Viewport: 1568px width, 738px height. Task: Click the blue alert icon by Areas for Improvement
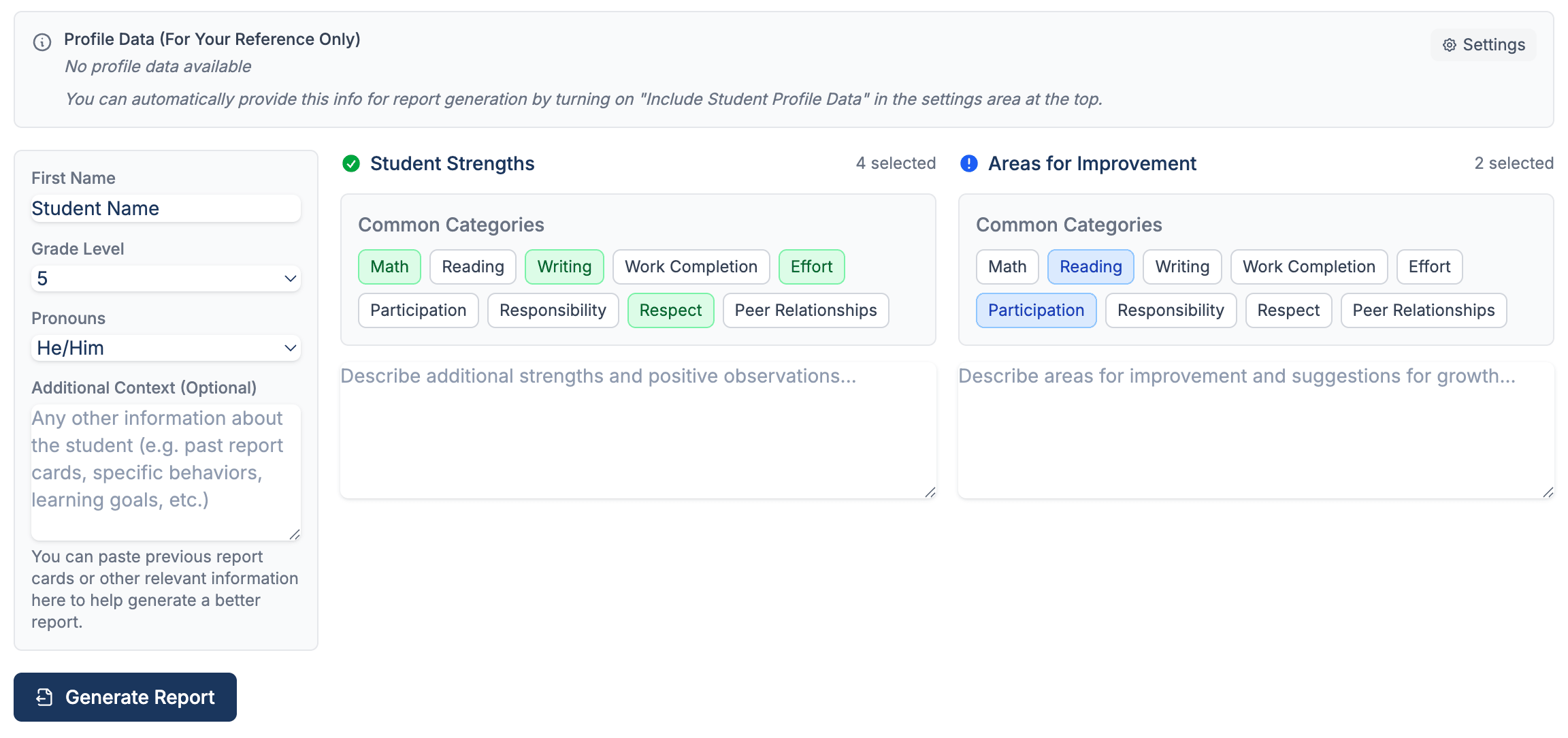(968, 163)
